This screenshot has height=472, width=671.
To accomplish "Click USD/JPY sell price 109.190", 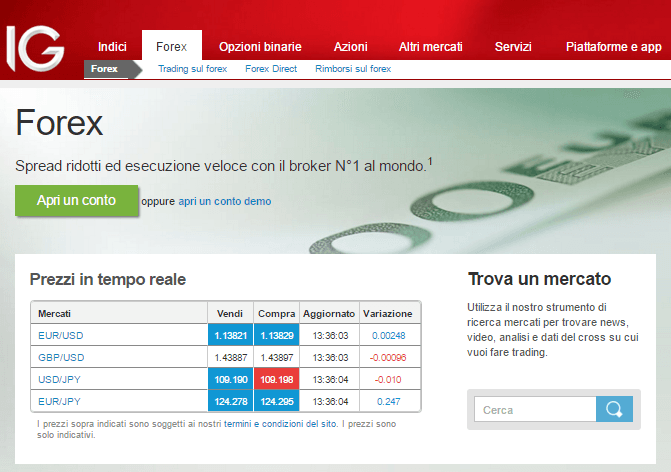I will point(231,379).
